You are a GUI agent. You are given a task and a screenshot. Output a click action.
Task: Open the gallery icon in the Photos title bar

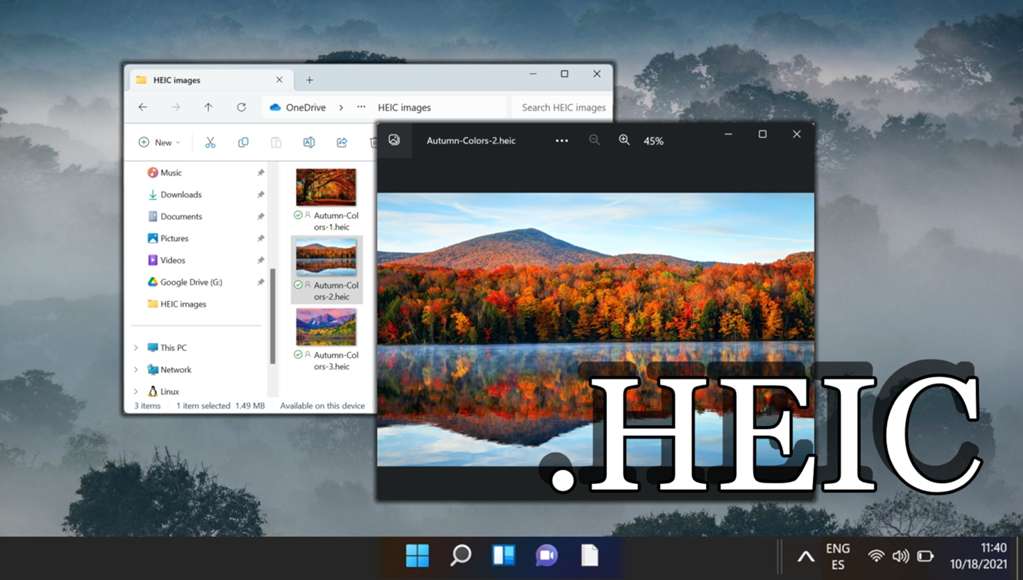[394, 140]
